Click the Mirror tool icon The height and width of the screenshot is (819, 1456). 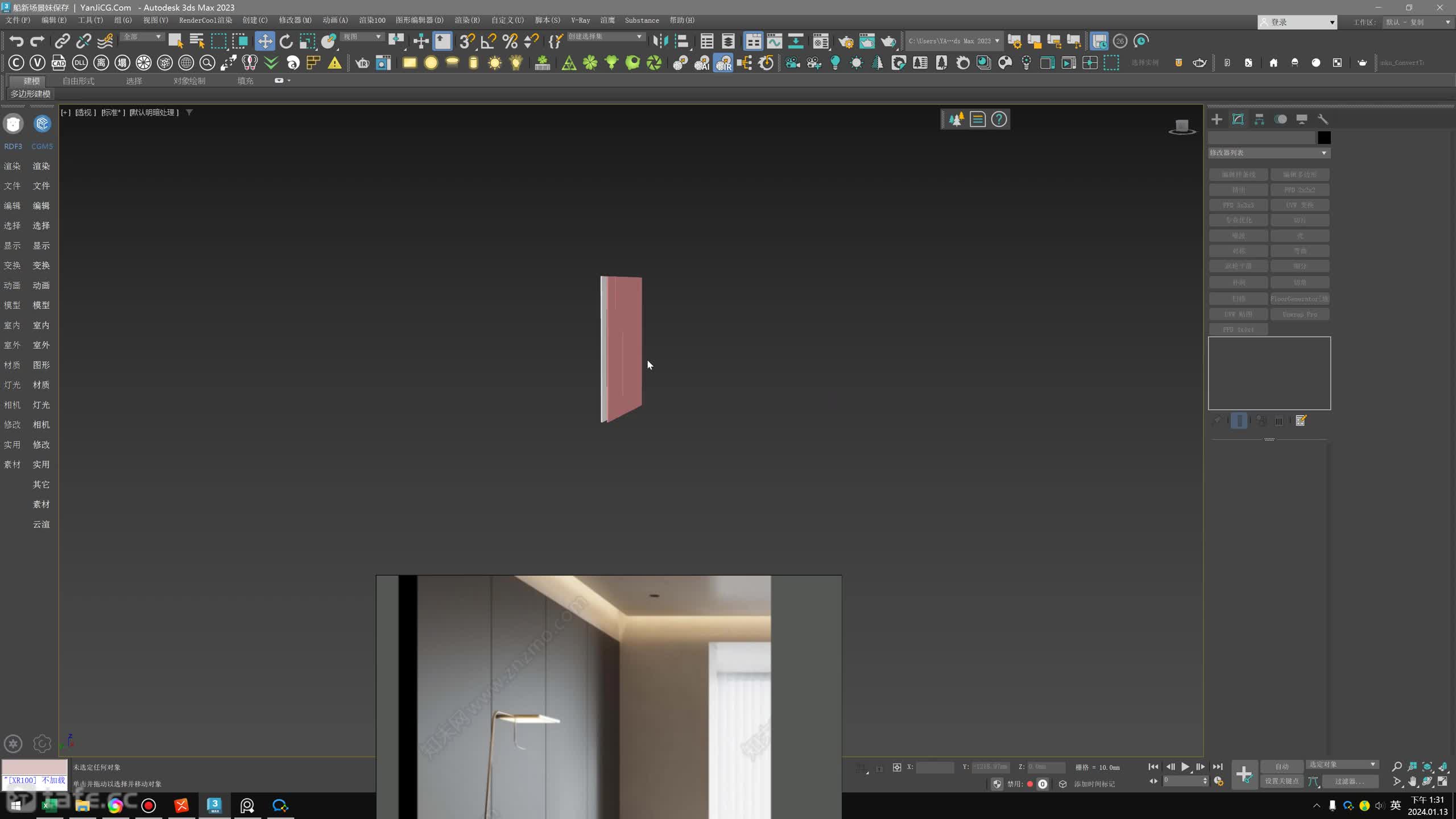(660, 41)
